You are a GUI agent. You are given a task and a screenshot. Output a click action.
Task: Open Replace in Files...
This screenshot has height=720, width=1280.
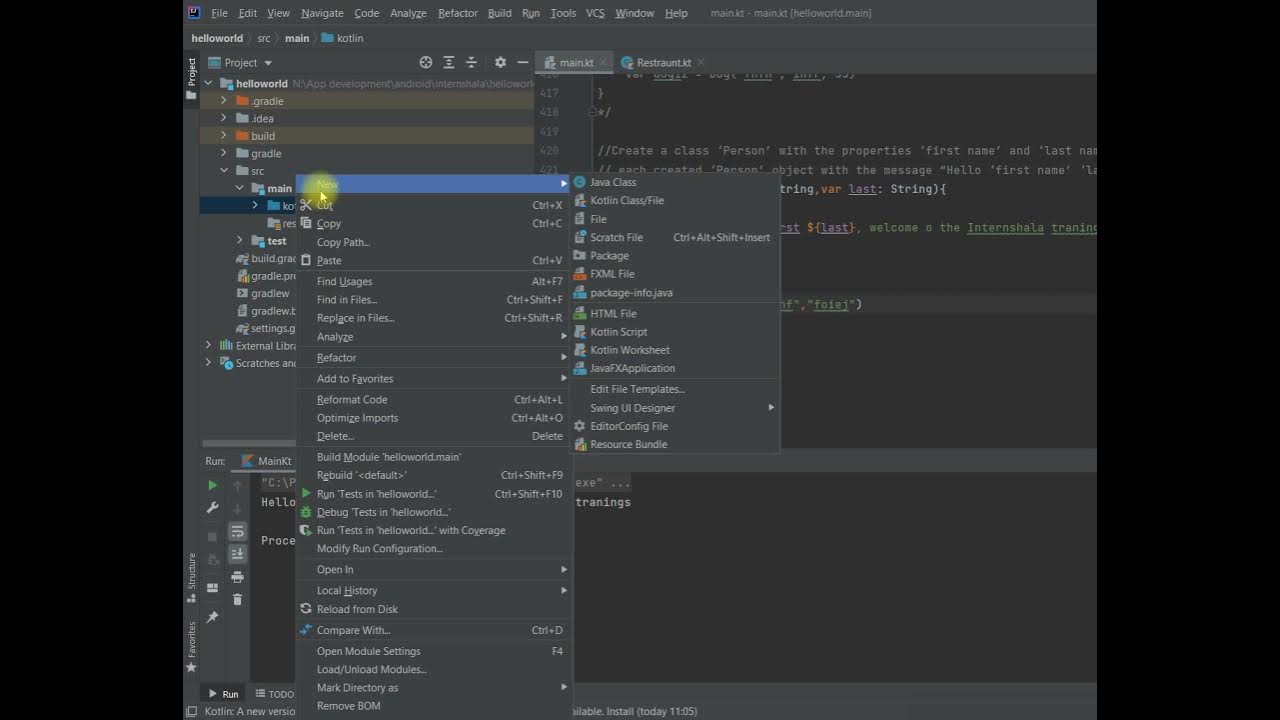[433, 318]
